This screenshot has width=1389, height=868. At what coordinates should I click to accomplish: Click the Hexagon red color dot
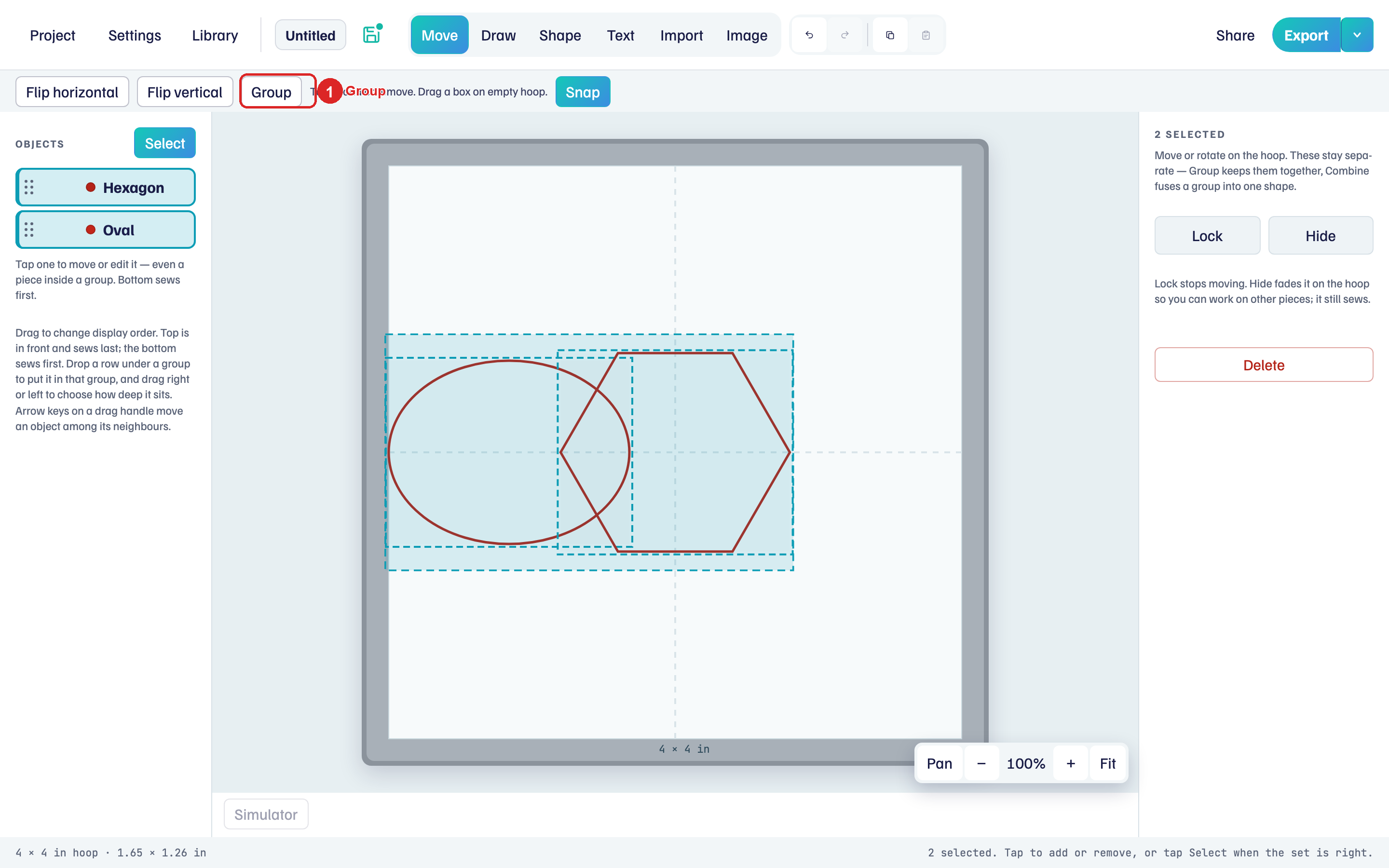90,187
